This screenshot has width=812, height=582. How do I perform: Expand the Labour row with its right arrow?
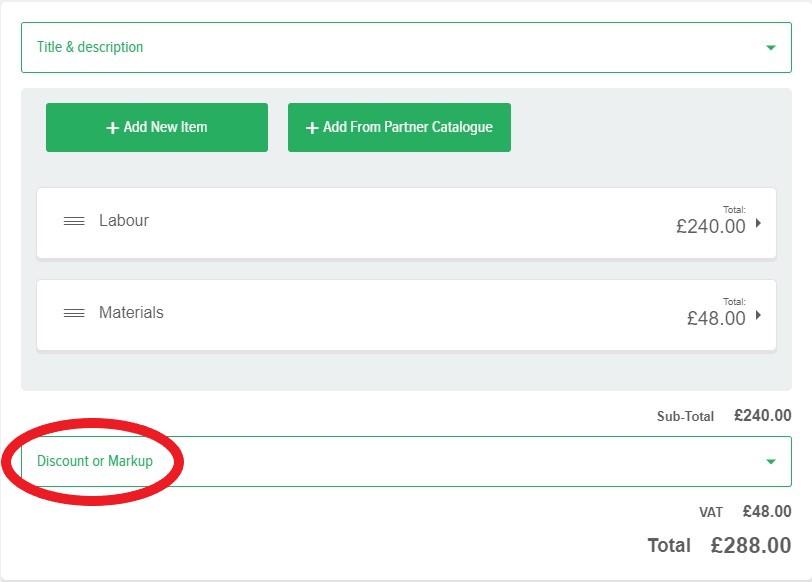pyautogui.click(x=758, y=223)
